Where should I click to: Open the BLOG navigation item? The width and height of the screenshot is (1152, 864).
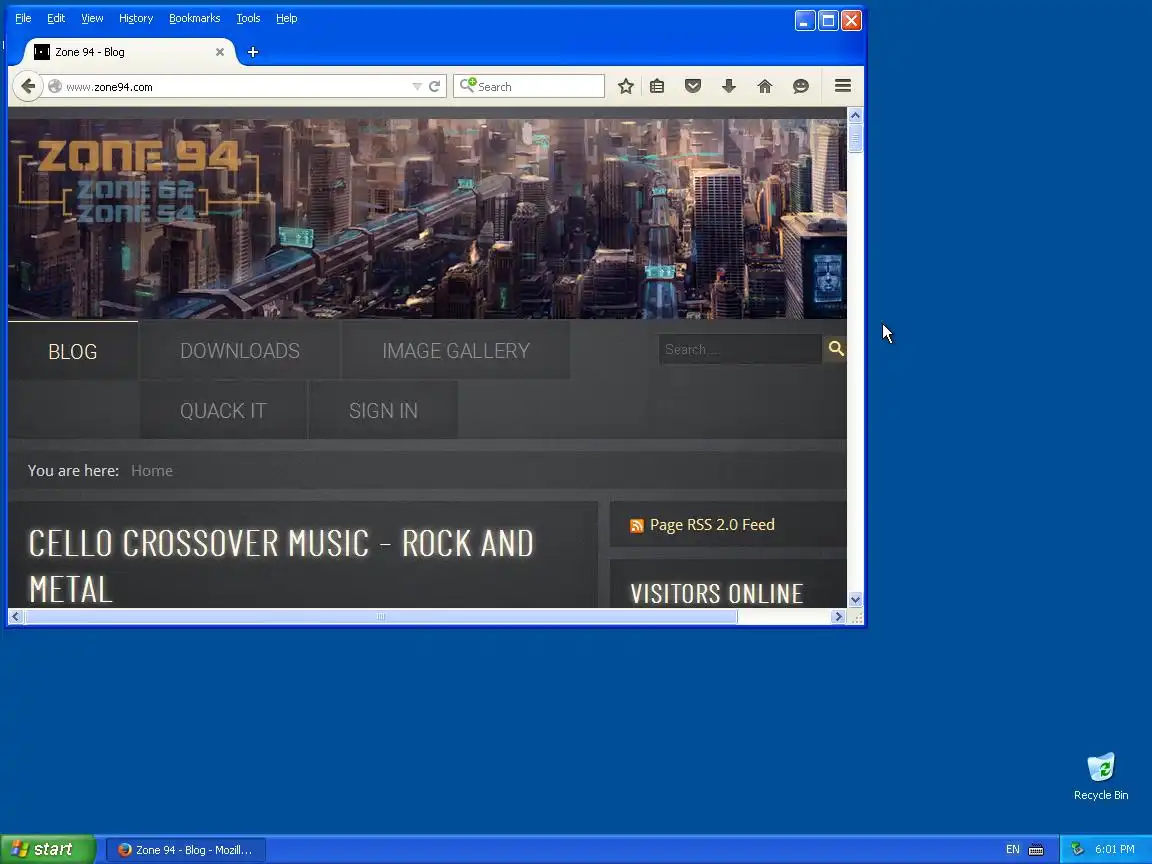pyautogui.click(x=73, y=351)
